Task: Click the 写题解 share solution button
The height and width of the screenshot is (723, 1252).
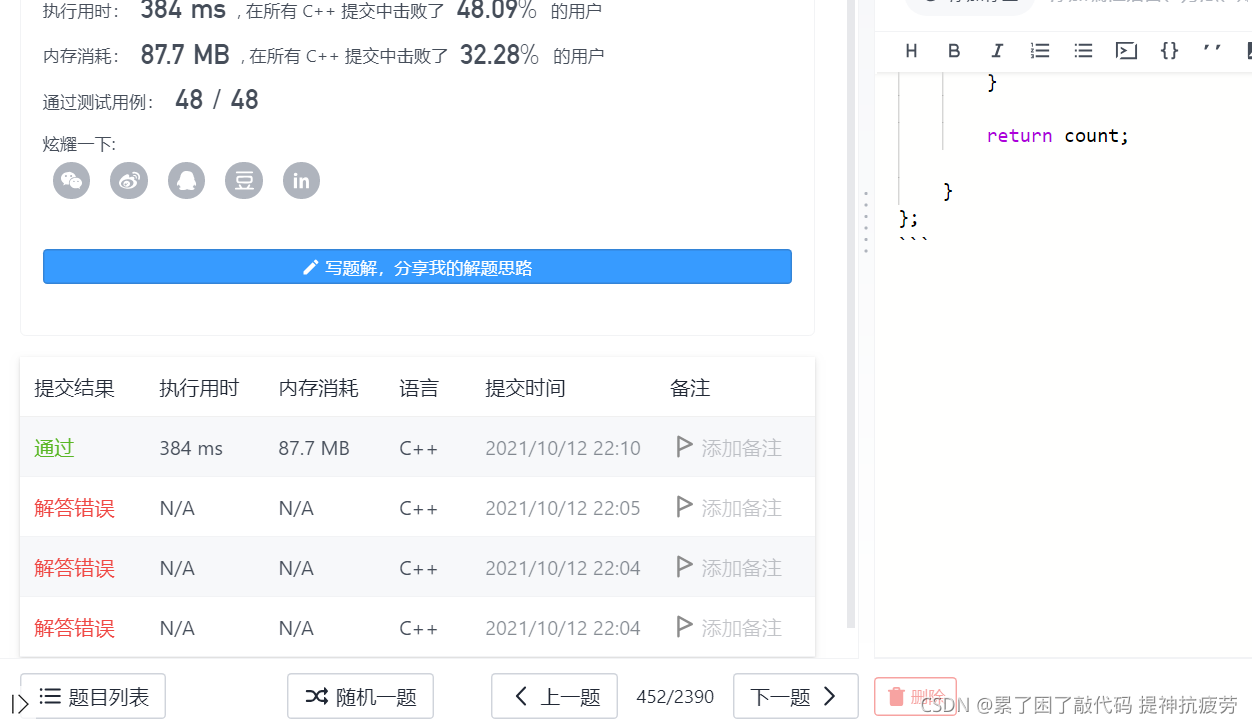Action: pyautogui.click(x=417, y=267)
